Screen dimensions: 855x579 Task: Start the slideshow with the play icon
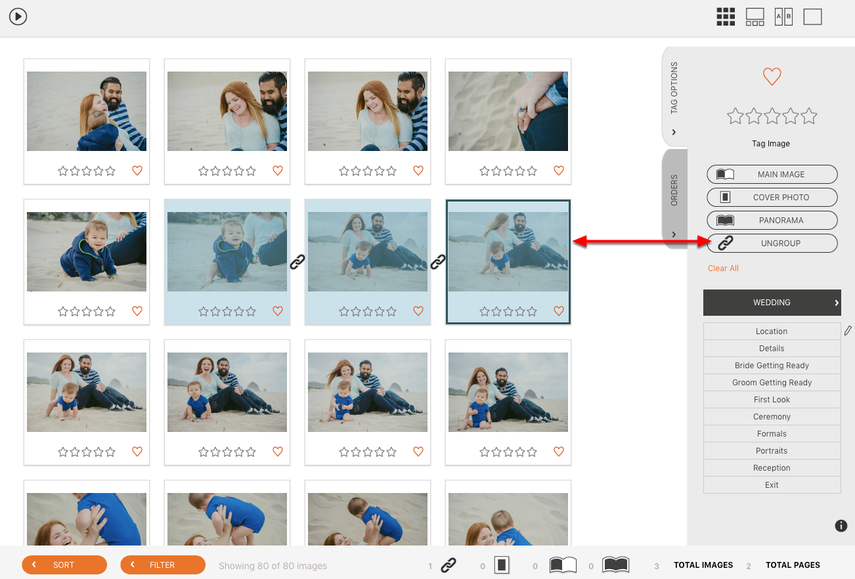(x=18, y=17)
